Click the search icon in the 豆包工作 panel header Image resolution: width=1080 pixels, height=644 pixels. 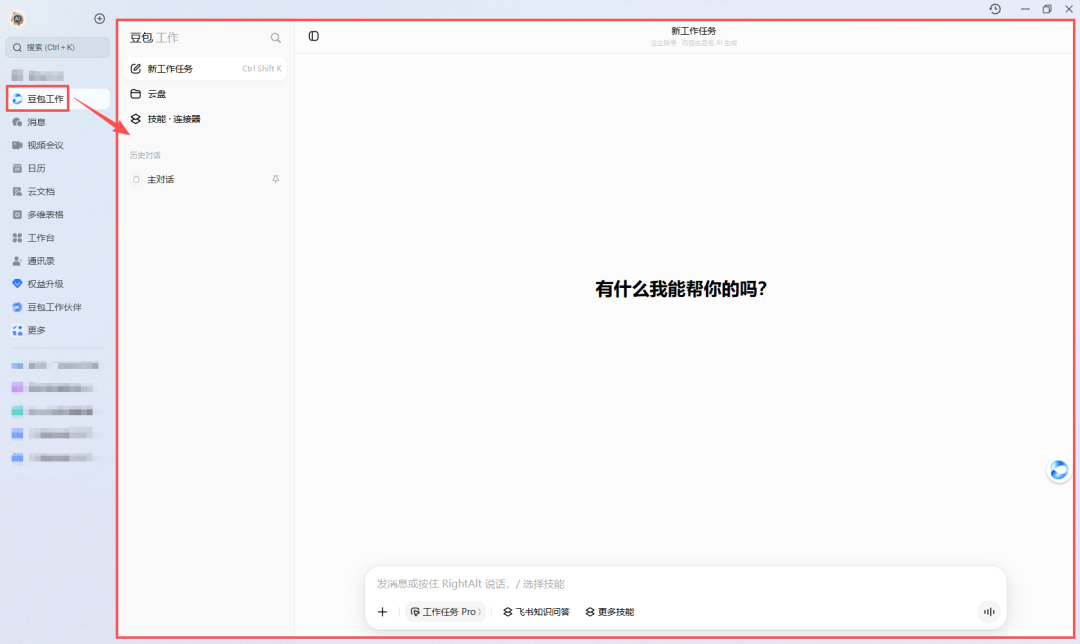[x=276, y=38]
